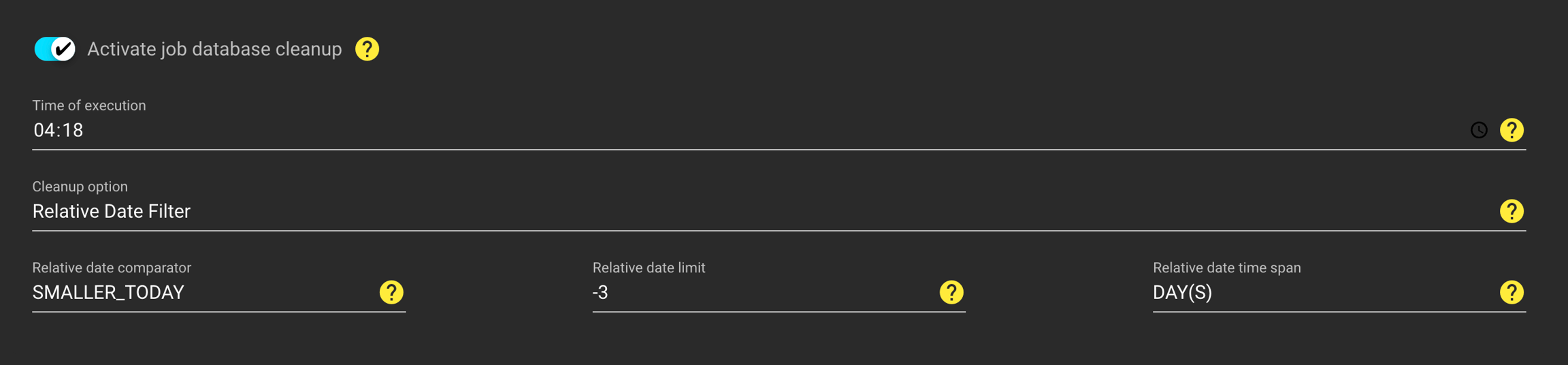The image size is (1568, 365).
Task: Click the checkmark knob on the cleanup toggle
Action: pos(63,49)
